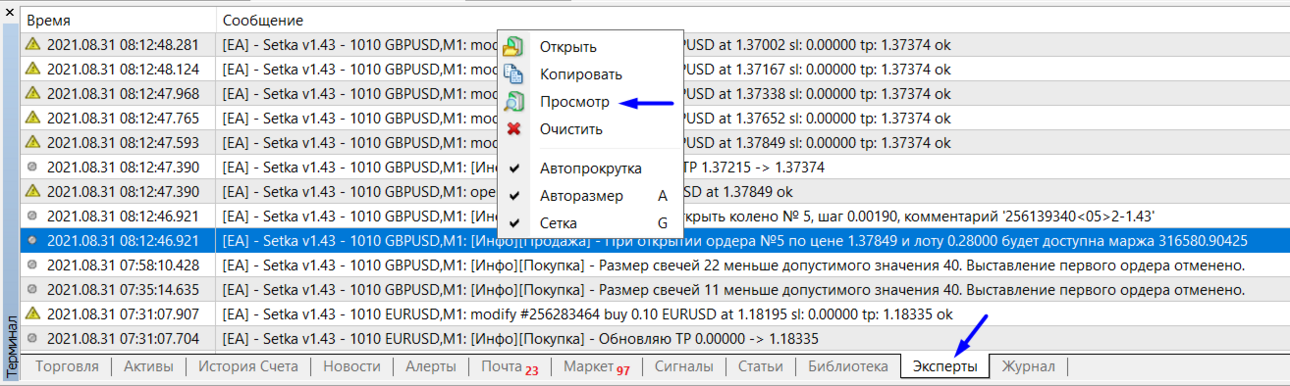Open the Активы tab

click(x=148, y=366)
